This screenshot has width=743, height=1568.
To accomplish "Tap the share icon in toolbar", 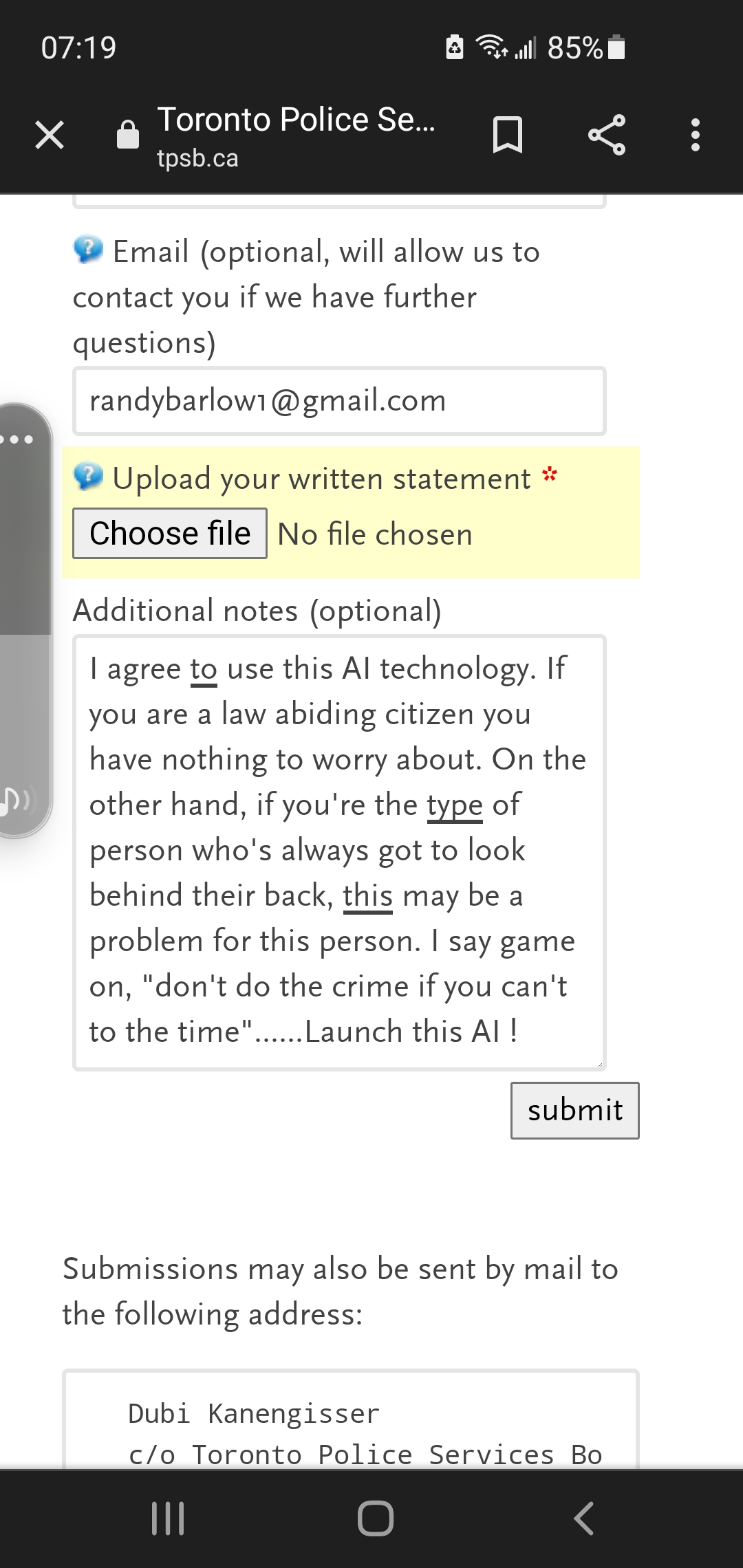I will [607, 135].
